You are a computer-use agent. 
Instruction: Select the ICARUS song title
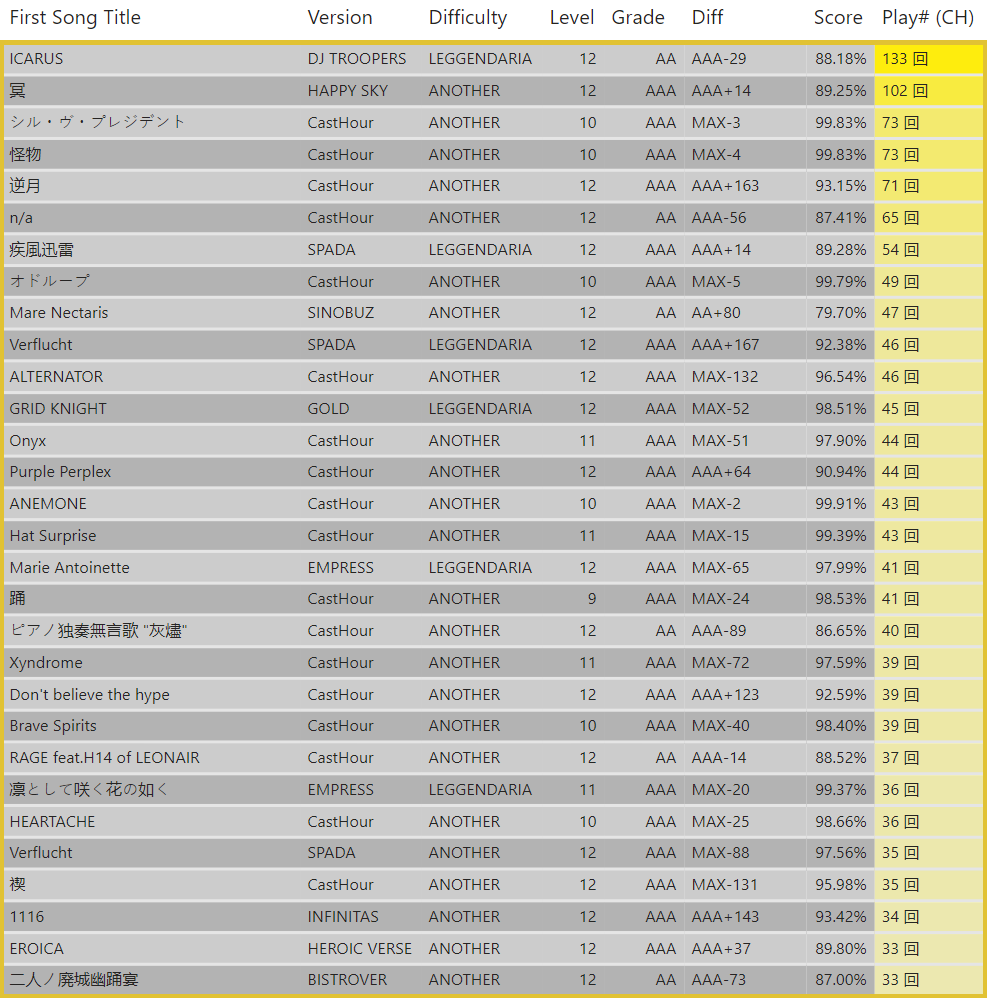click(x=36, y=59)
